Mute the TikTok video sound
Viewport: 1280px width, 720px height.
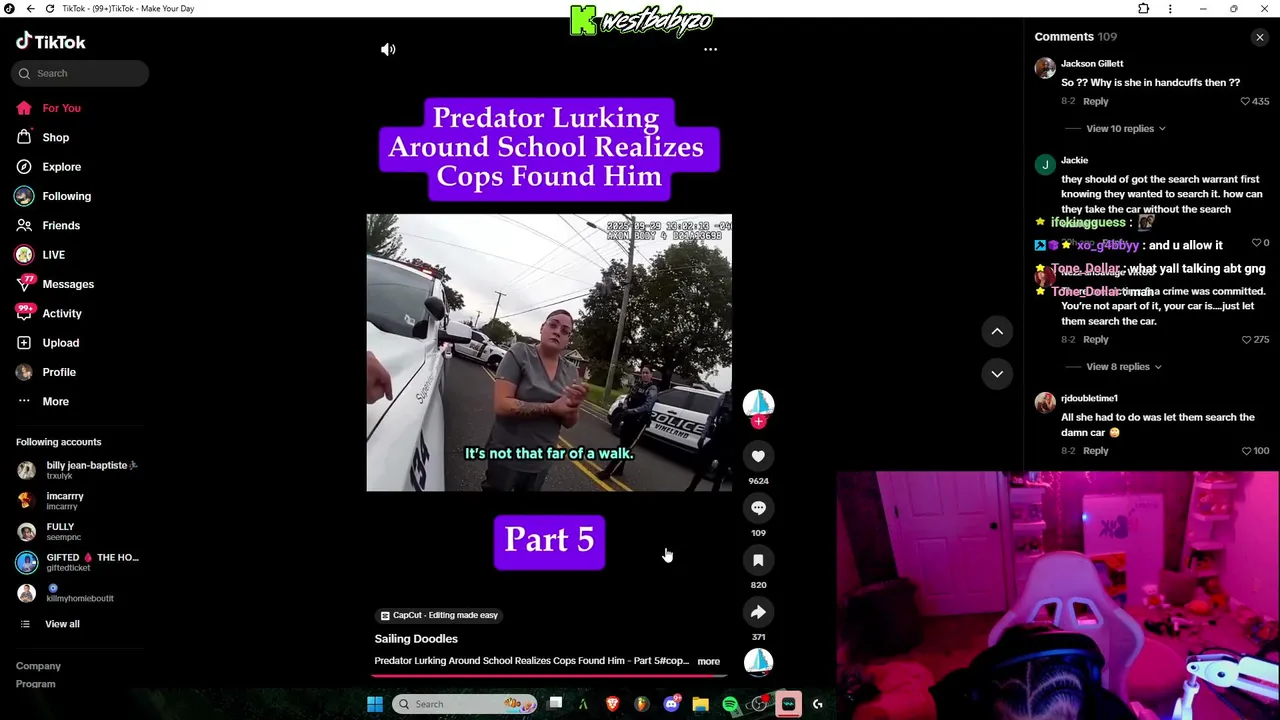tap(388, 49)
